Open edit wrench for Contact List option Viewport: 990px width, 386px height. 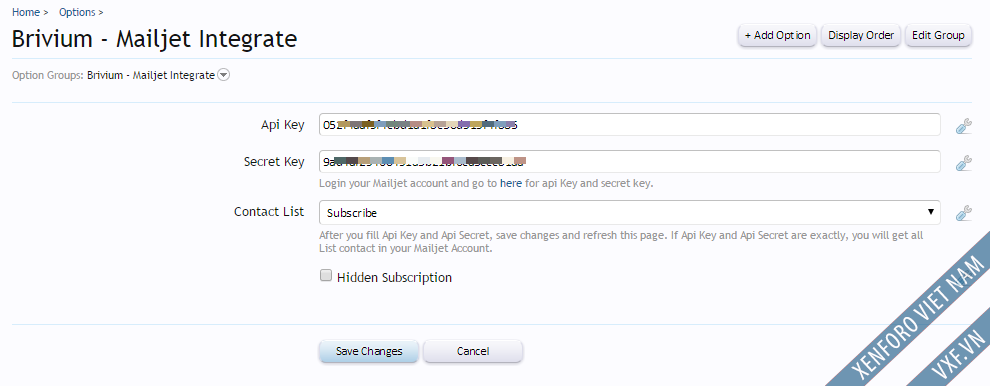[963, 213]
